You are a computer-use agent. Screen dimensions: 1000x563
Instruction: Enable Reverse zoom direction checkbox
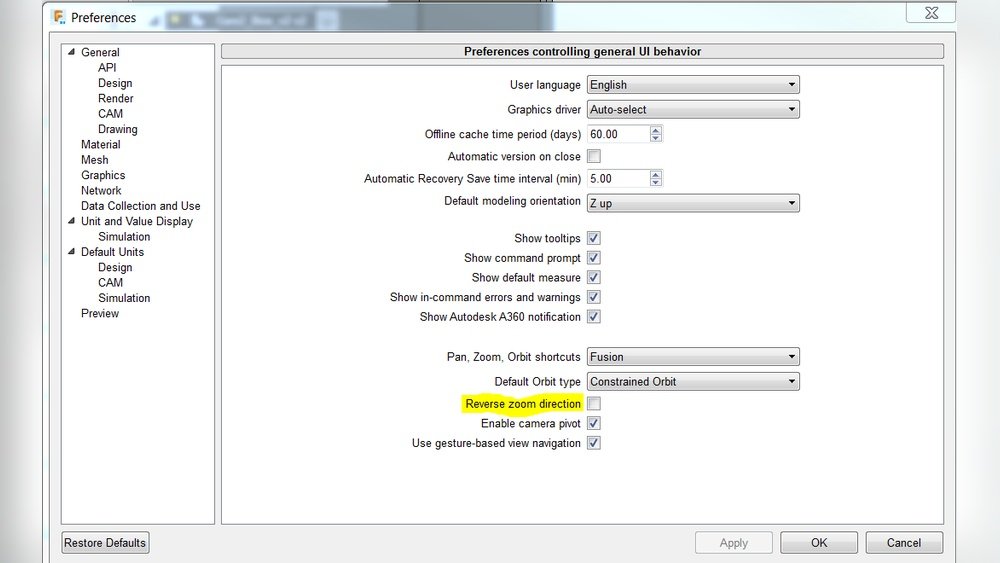point(594,404)
